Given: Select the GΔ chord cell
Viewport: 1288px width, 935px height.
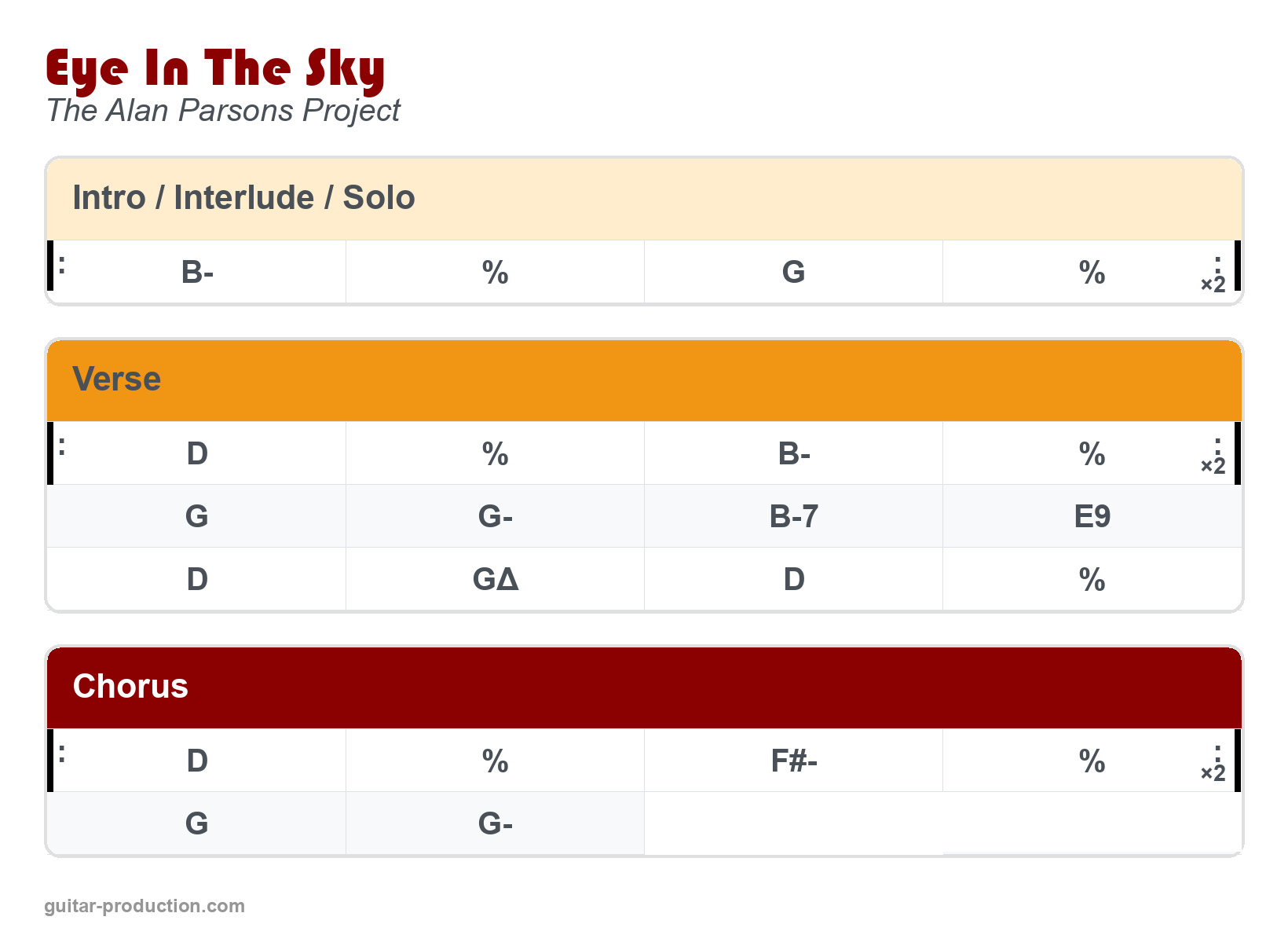Looking at the screenshot, I should (496, 579).
